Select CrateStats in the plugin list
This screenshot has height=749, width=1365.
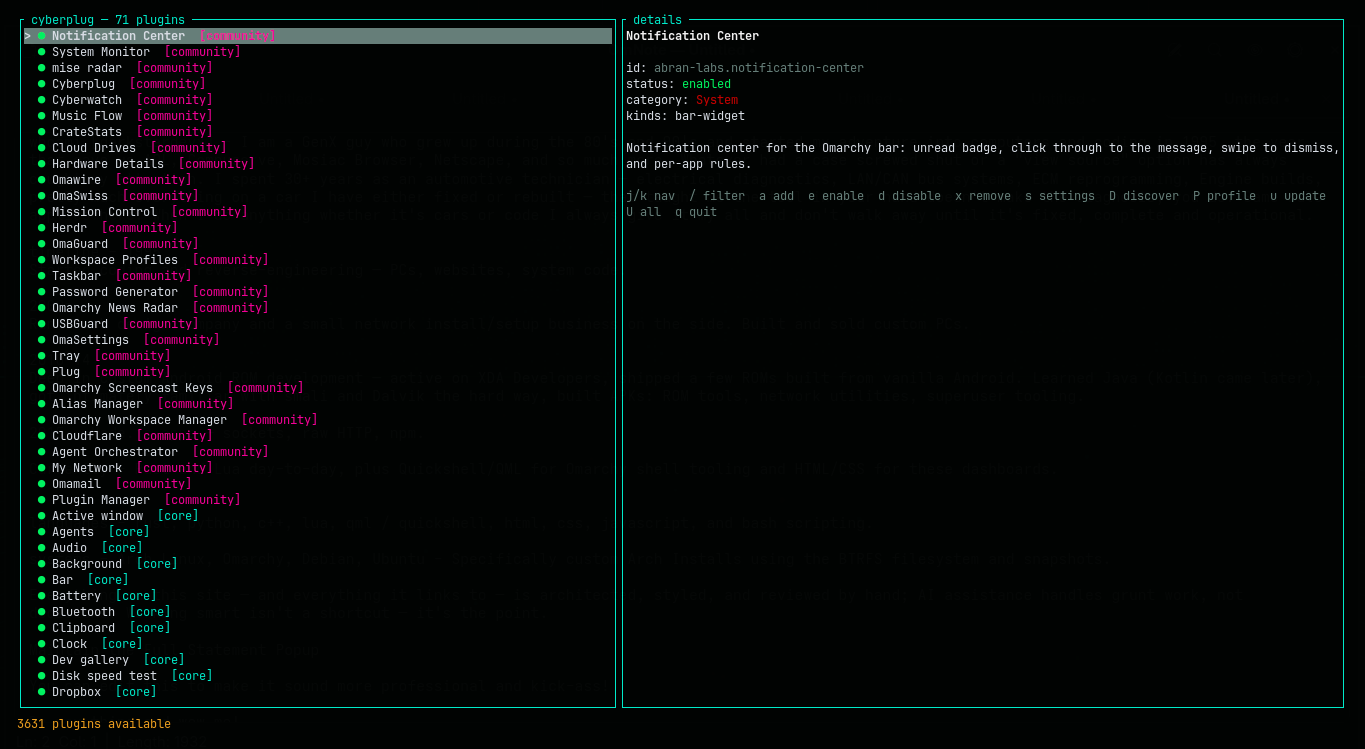click(318, 132)
